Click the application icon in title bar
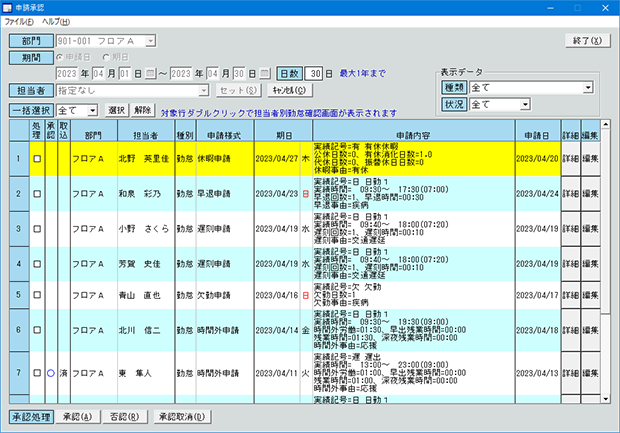This screenshot has height=433, width=620. (x=7, y=8)
